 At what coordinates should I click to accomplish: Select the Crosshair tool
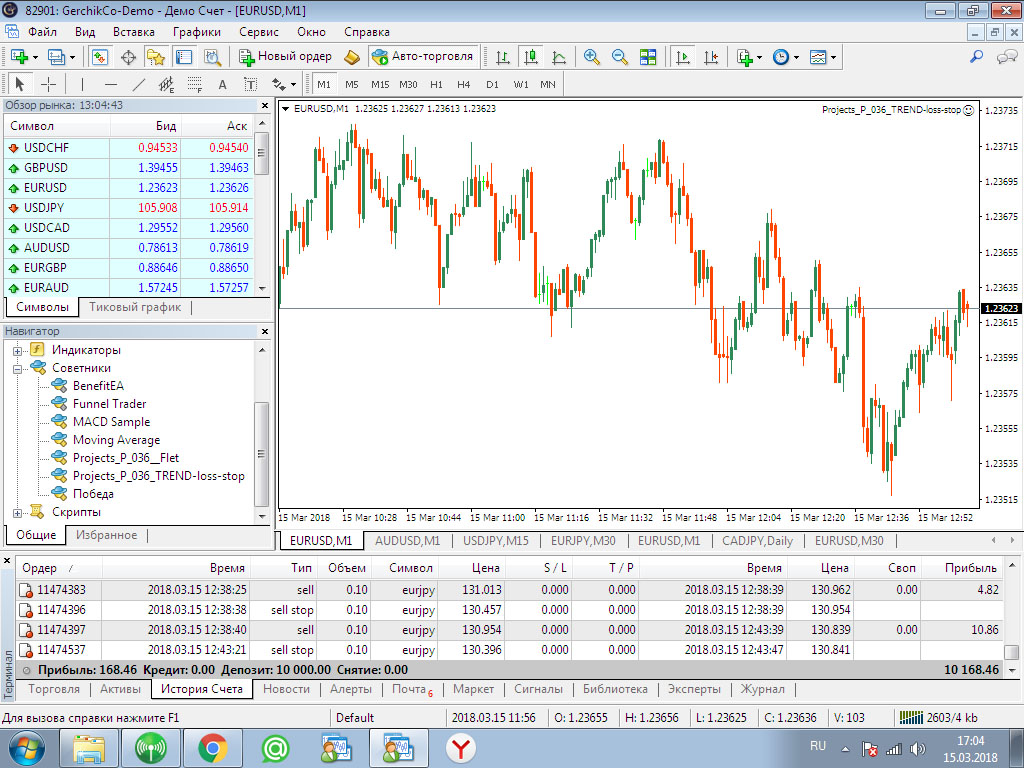click(x=48, y=84)
